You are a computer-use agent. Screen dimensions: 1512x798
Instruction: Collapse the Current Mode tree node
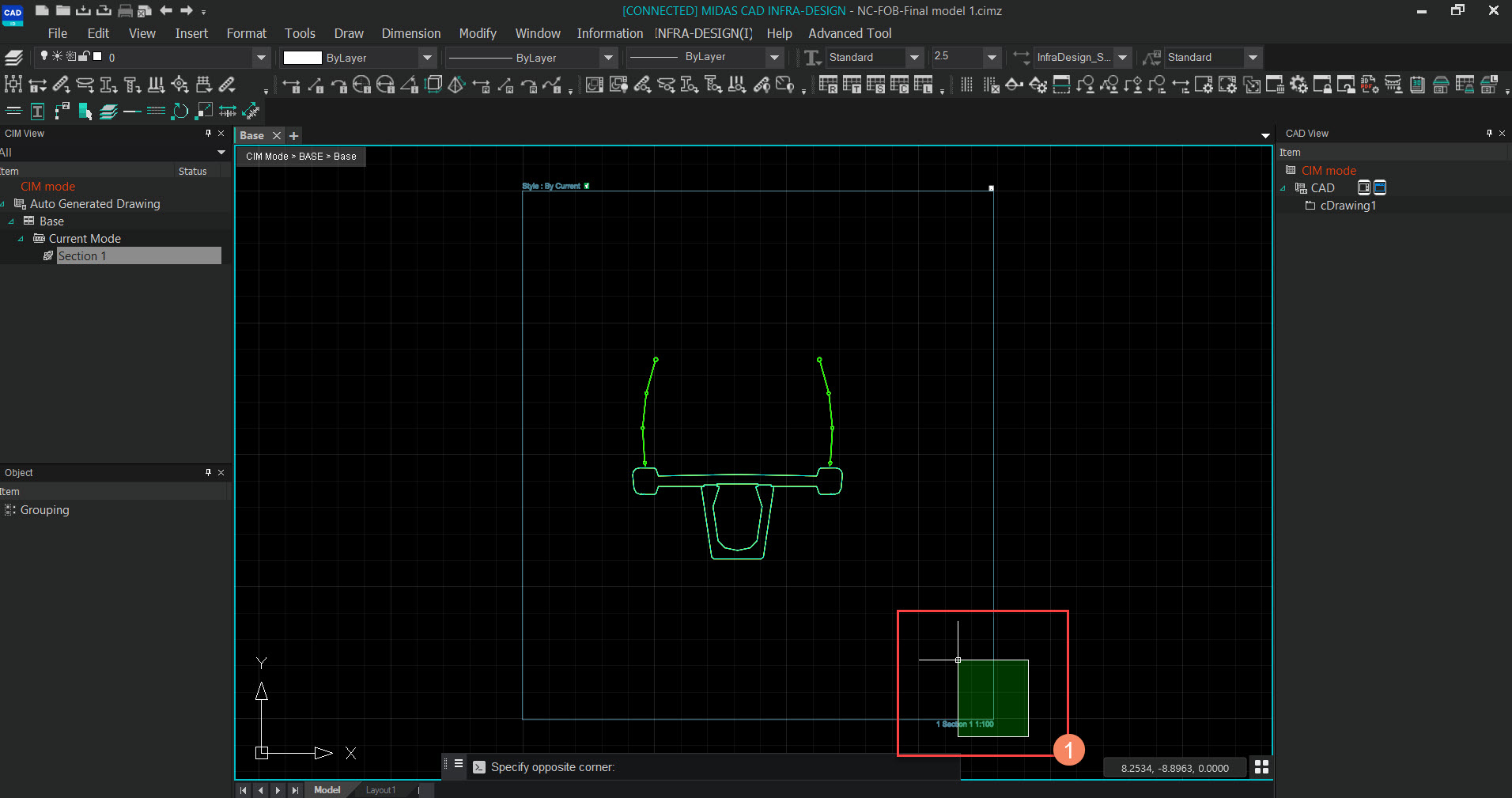[21, 239]
